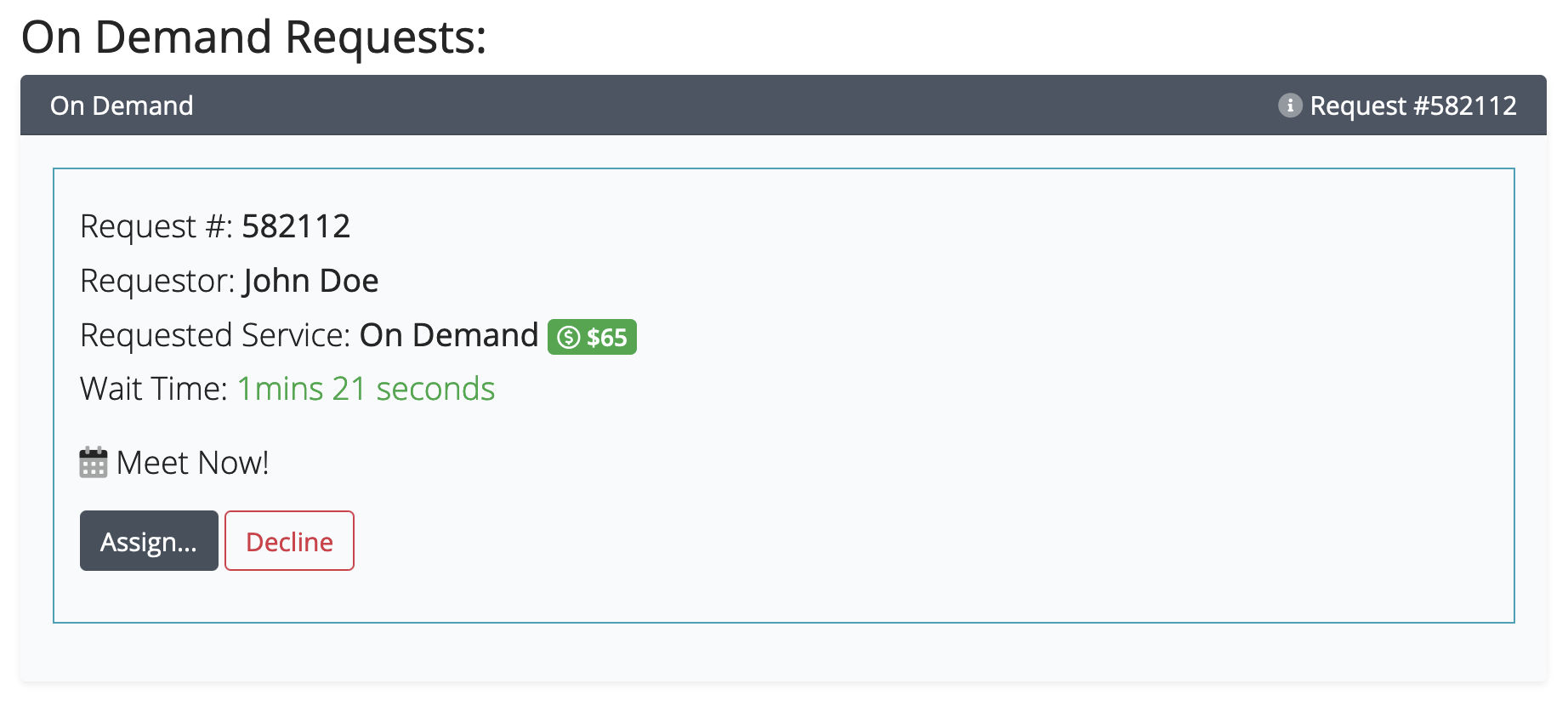Image resolution: width=1568 pixels, height=701 pixels.
Task: Click the Requestor label
Action: pyautogui.click(x=156, y=281)
